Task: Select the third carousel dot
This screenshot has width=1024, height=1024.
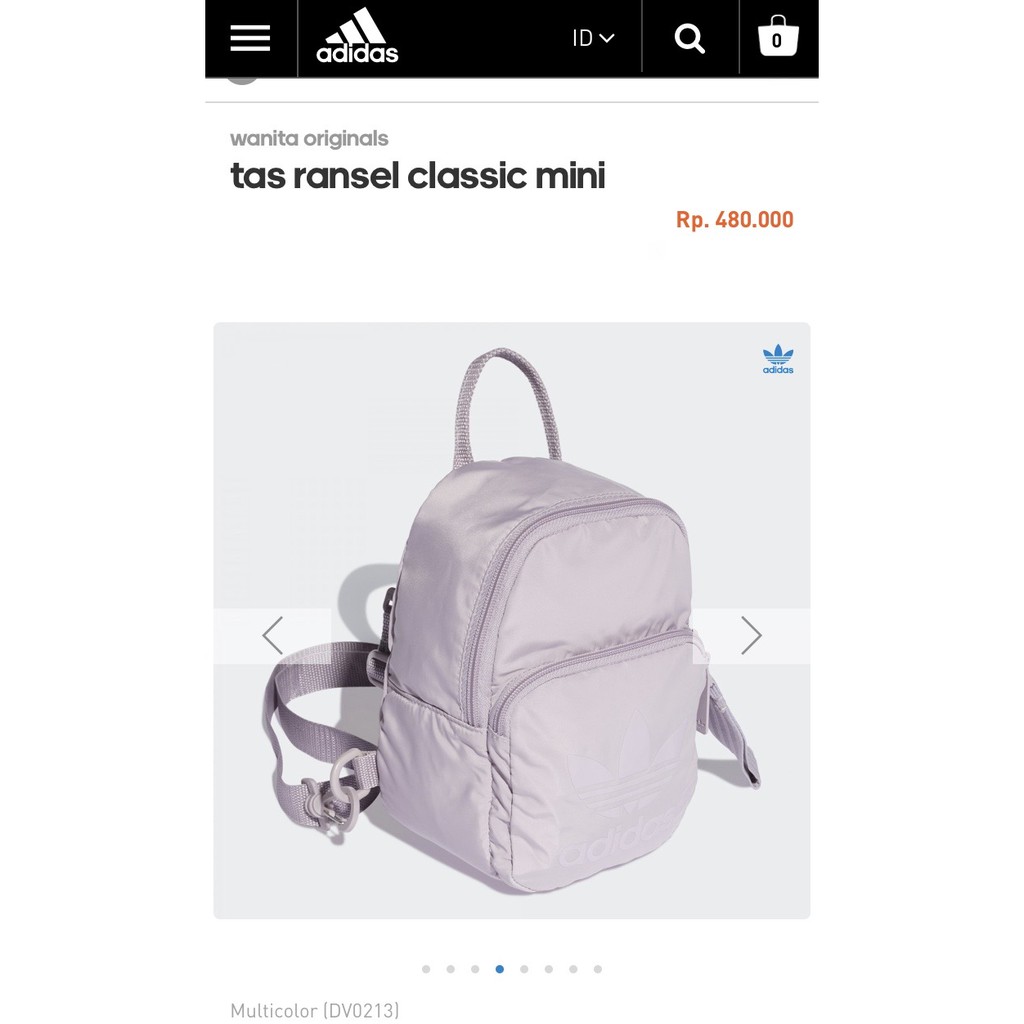Action: 475,969
